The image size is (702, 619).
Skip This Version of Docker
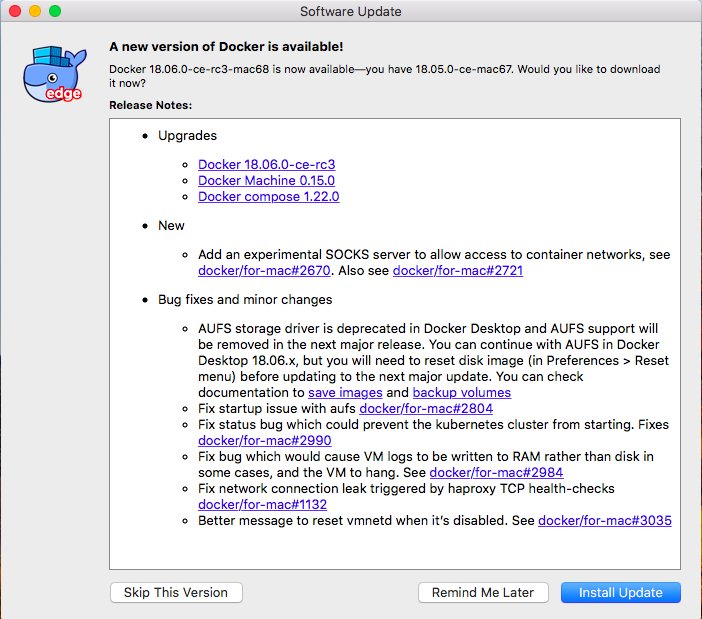[176, 592]
